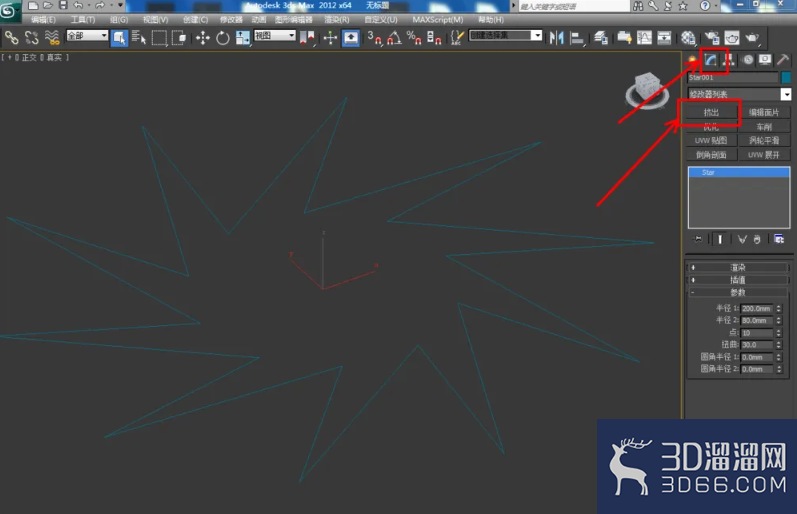Click the Select and Link chain icon
797x514 pixels.
[12, 38]
